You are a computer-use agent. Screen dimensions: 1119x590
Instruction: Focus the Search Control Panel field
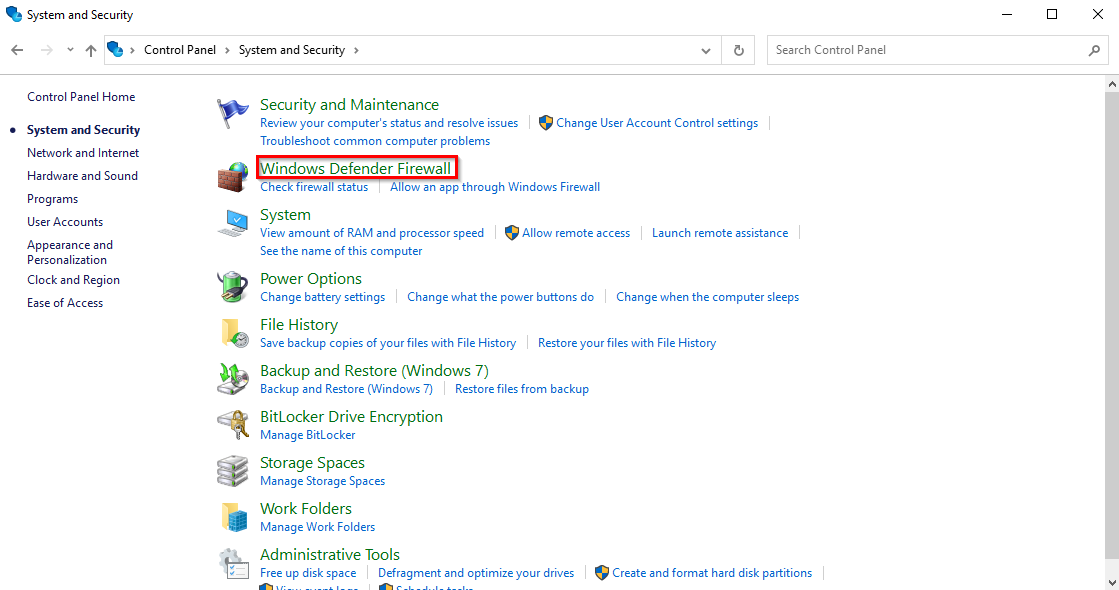[937, 50]
